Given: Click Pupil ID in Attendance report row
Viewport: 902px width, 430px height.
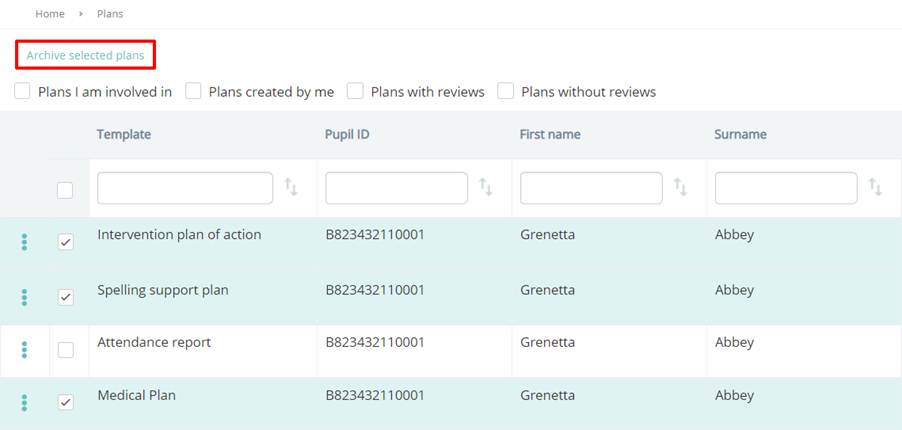Looking at the screenshot, I should [375, 343].
